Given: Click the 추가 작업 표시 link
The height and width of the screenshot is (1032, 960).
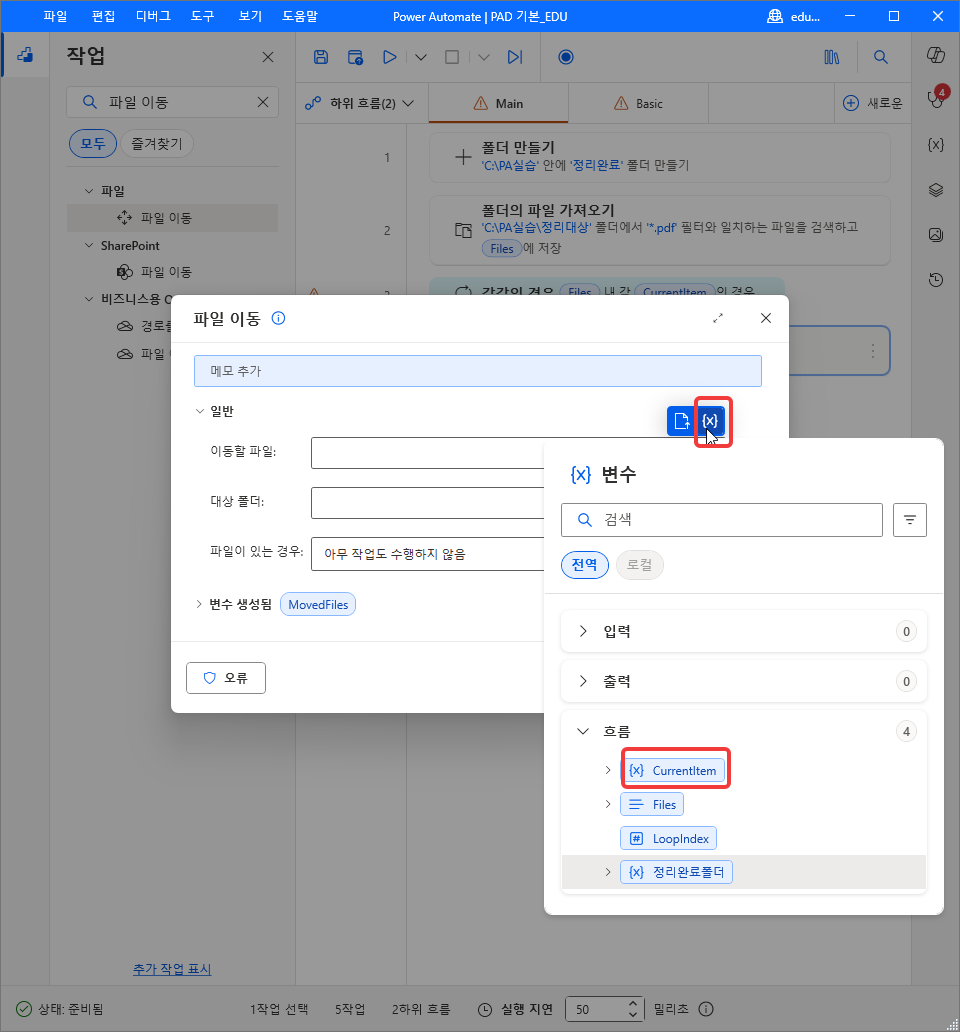Looking at the screenshot, I should pyautogui.click(x=172, y=969).
